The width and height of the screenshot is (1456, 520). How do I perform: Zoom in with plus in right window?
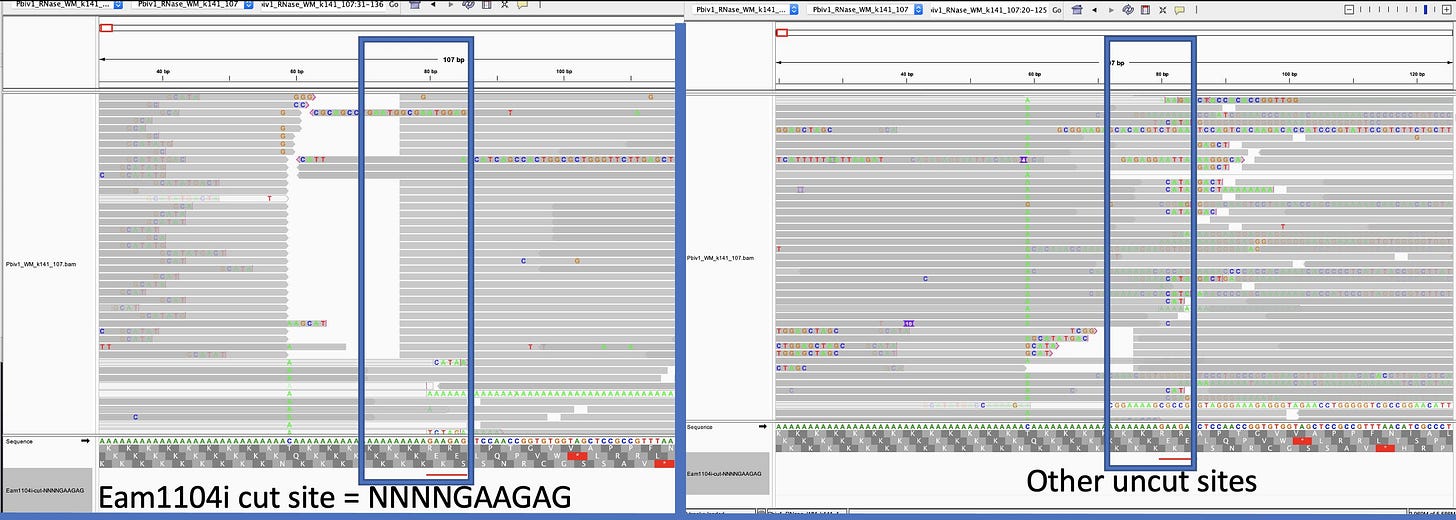(x=1447, y=9)
